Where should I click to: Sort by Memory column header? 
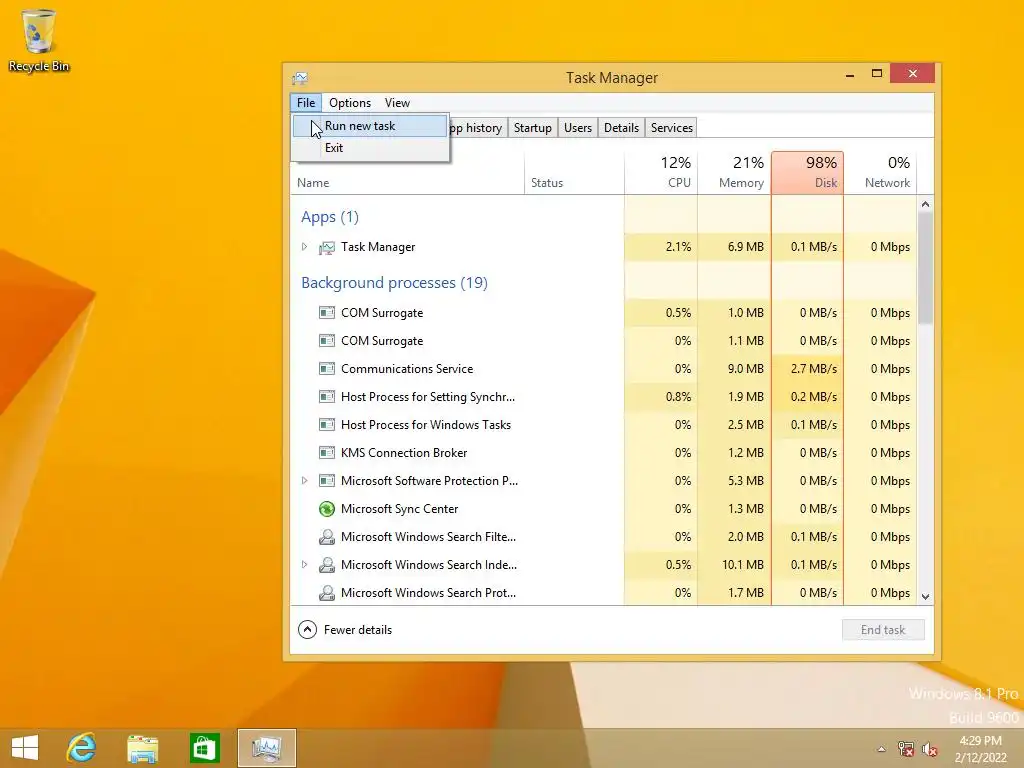[734, 174]
